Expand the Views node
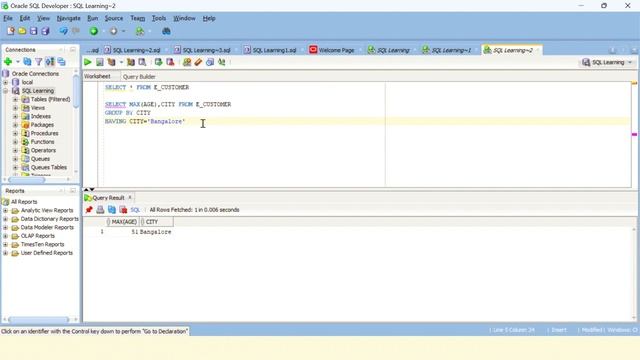This screenshot has height=360, width=640. click(x=16, y=108)
